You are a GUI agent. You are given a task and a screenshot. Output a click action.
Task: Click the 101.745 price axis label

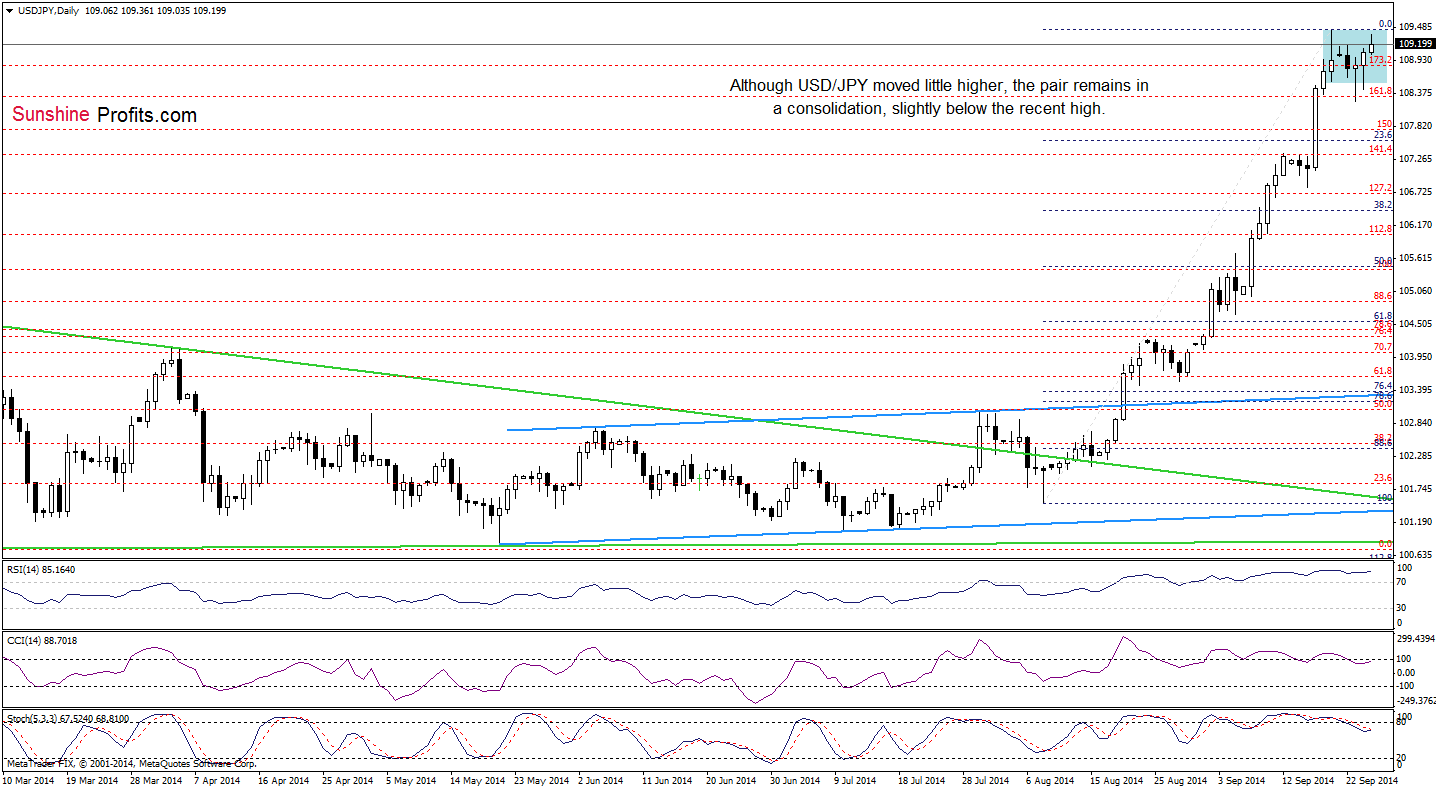tap(1415, 489)
